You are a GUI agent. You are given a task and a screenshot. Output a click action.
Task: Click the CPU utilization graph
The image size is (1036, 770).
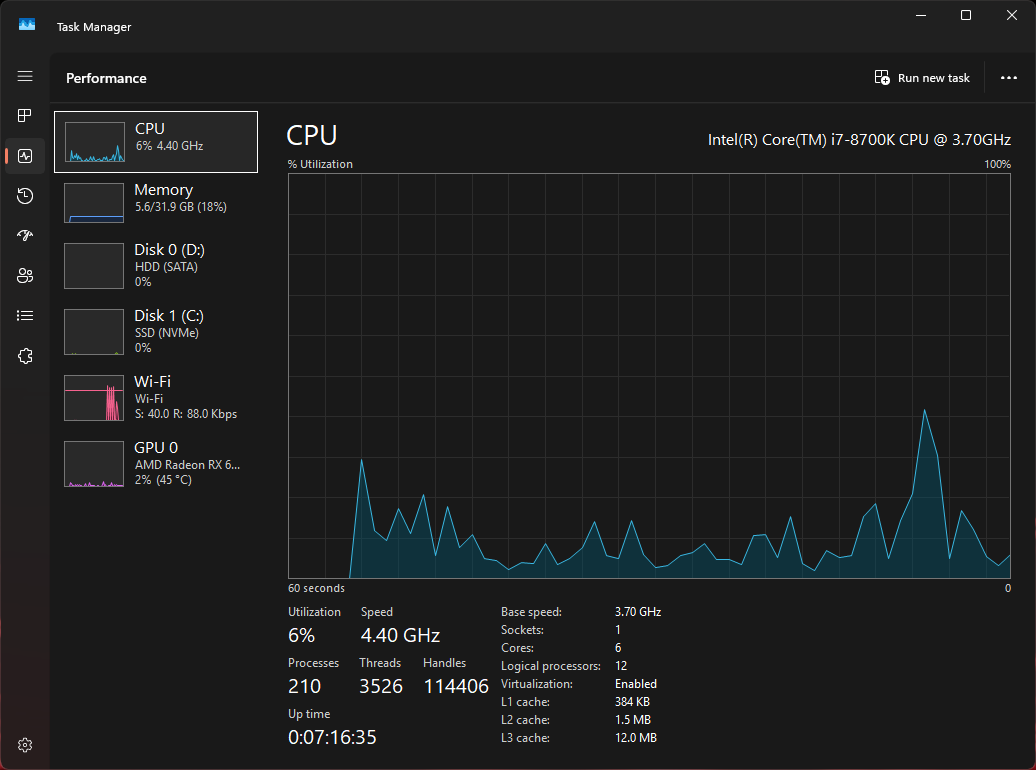649,376
